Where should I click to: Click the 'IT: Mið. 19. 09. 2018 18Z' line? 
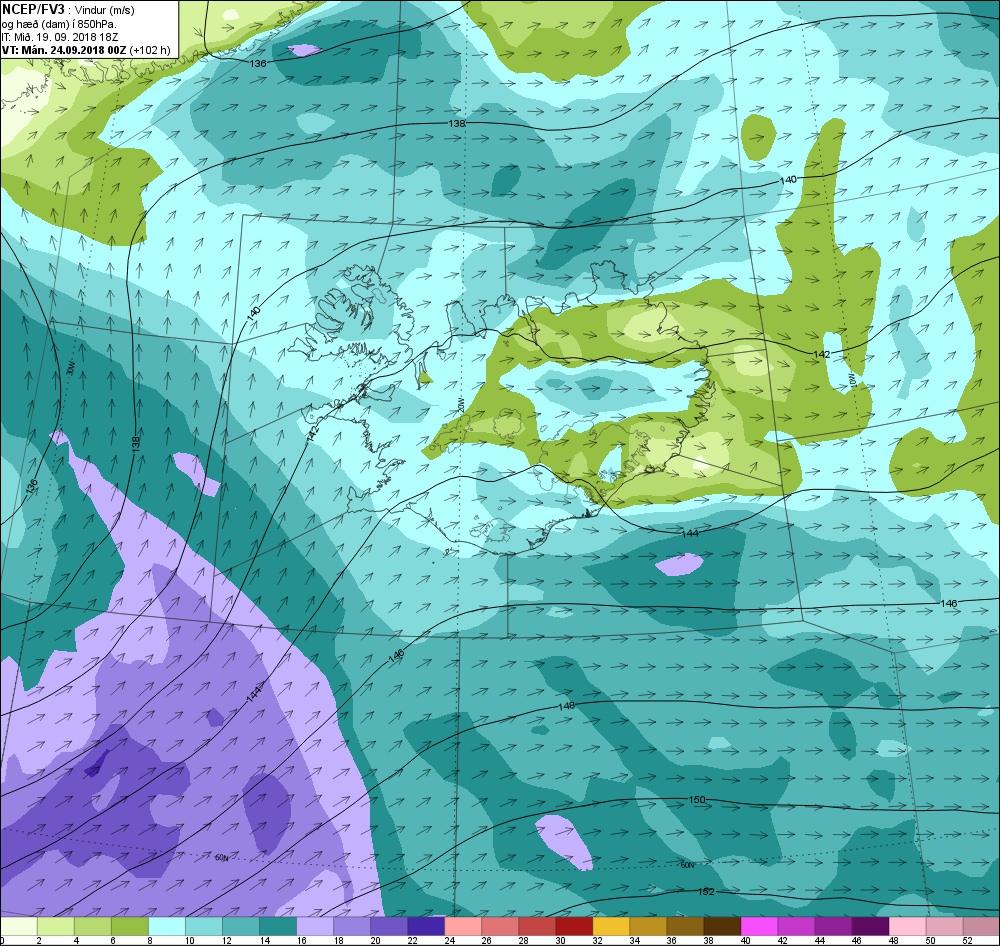[x=59, y=37]
